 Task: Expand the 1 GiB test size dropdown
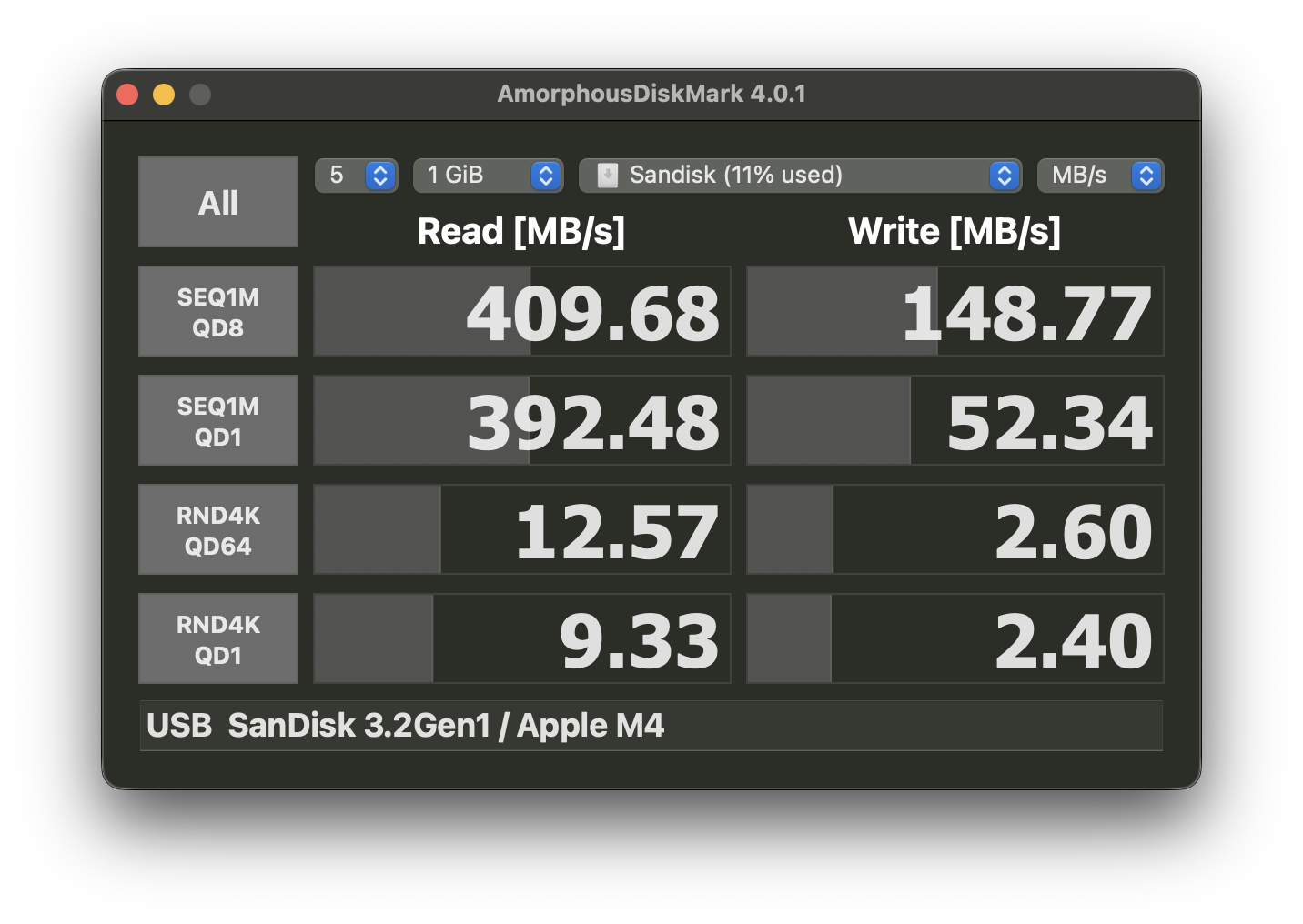coord(489,175)
